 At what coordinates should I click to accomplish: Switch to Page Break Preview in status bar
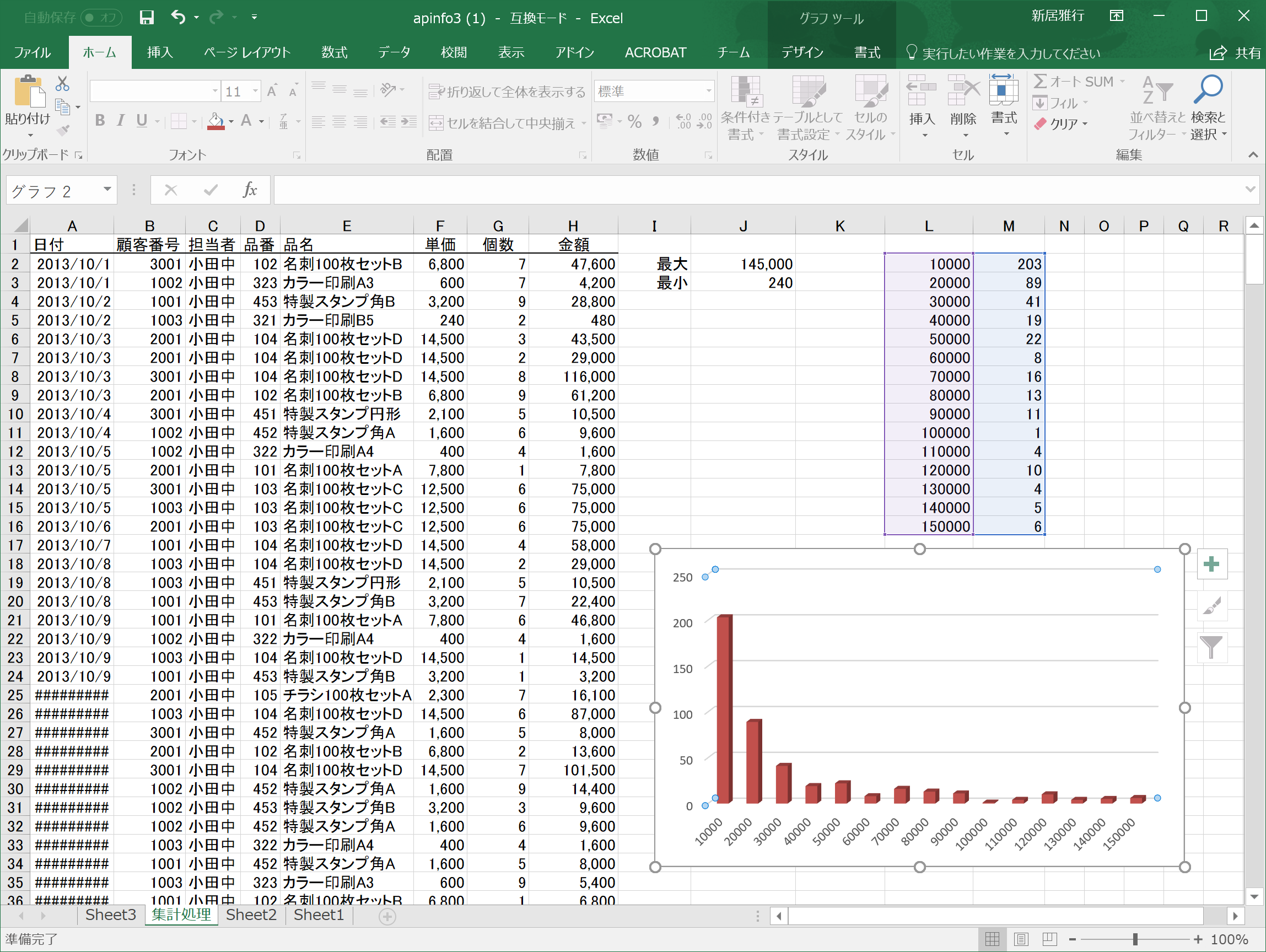1049,939
